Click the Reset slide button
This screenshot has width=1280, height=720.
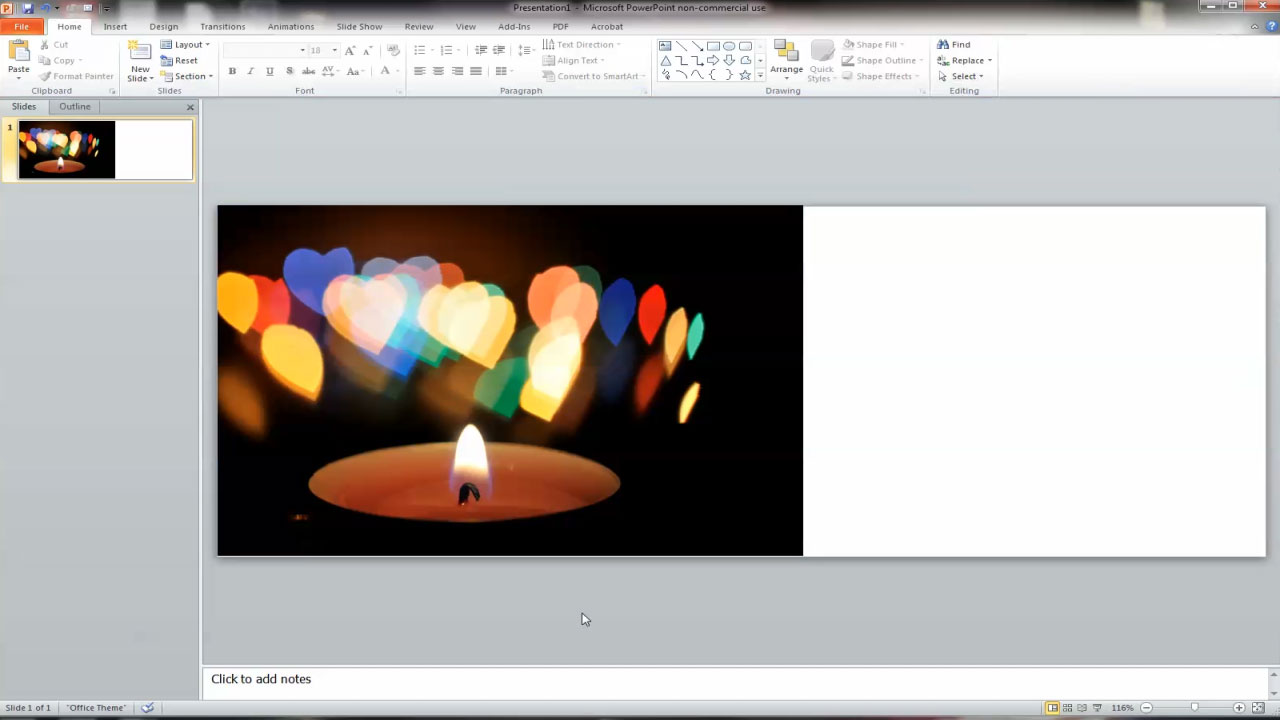point(180,60)
